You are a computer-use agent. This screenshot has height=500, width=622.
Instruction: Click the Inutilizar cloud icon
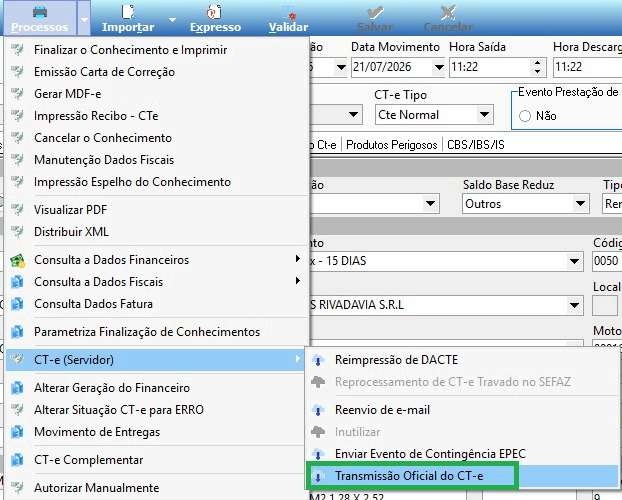point(318,432)
